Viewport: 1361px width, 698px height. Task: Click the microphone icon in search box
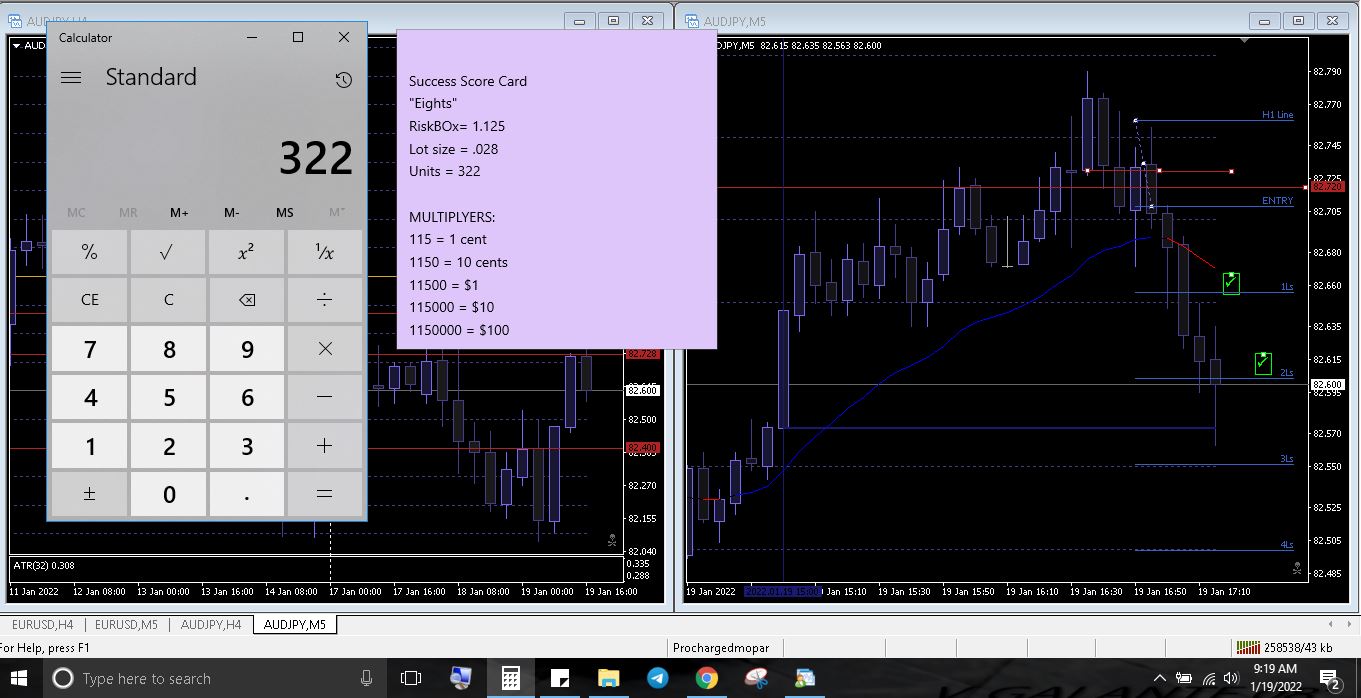click(x=366, y=679)
